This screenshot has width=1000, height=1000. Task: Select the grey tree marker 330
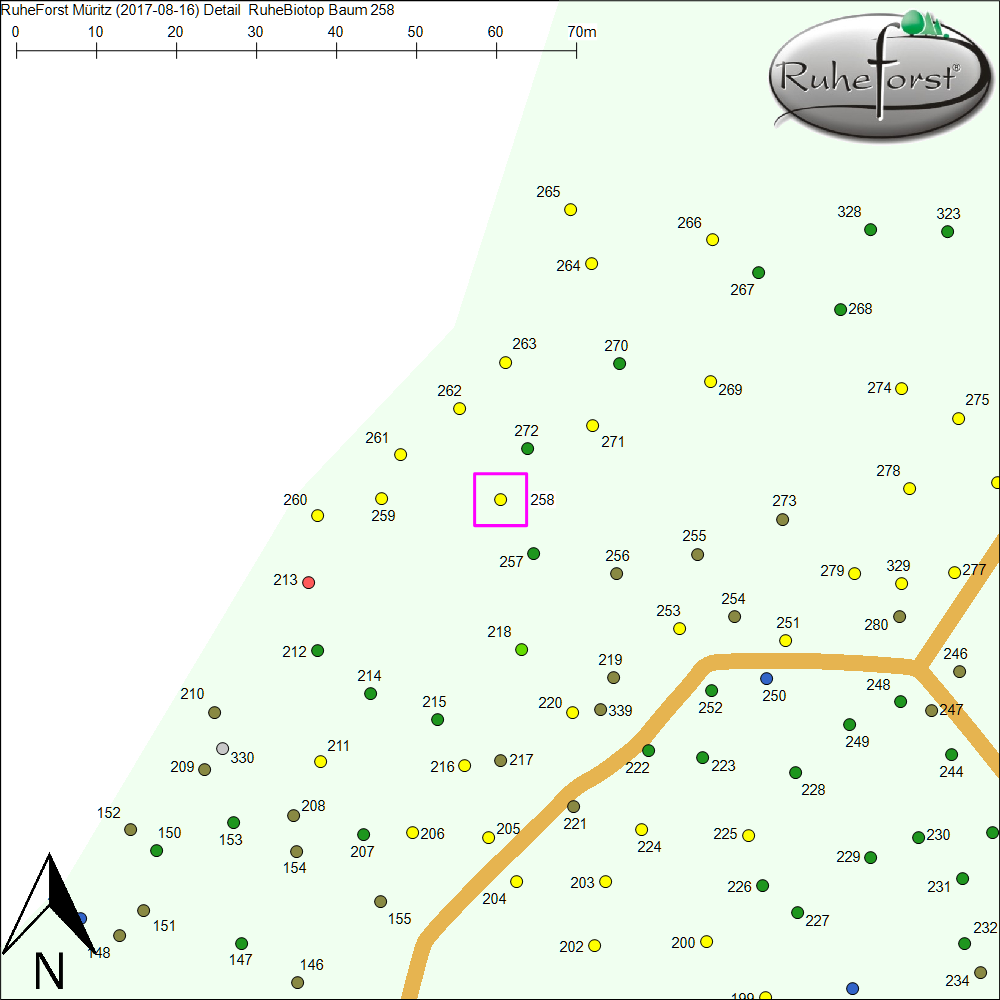(223, 749)
